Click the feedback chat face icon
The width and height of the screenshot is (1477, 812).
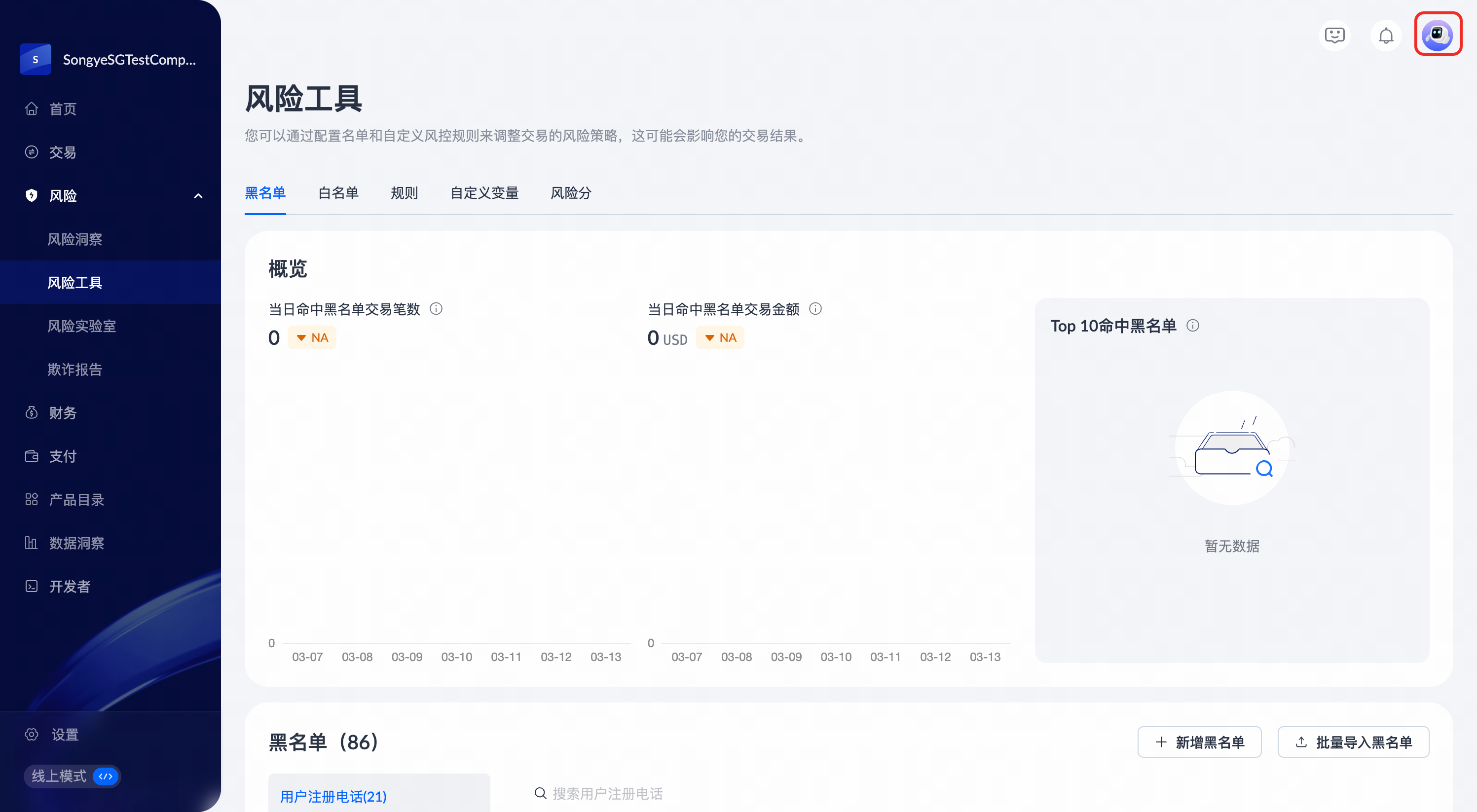(x=1334, y=36)
